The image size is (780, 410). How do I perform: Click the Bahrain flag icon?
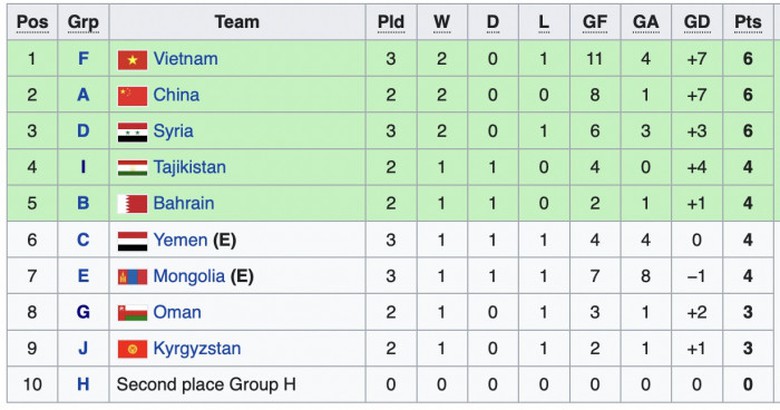click(x=132, y=204)
